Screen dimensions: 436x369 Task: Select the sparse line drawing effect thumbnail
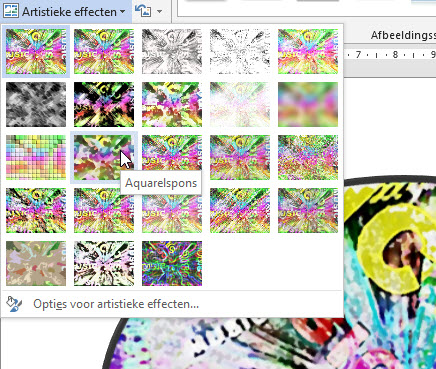point(240,51)
